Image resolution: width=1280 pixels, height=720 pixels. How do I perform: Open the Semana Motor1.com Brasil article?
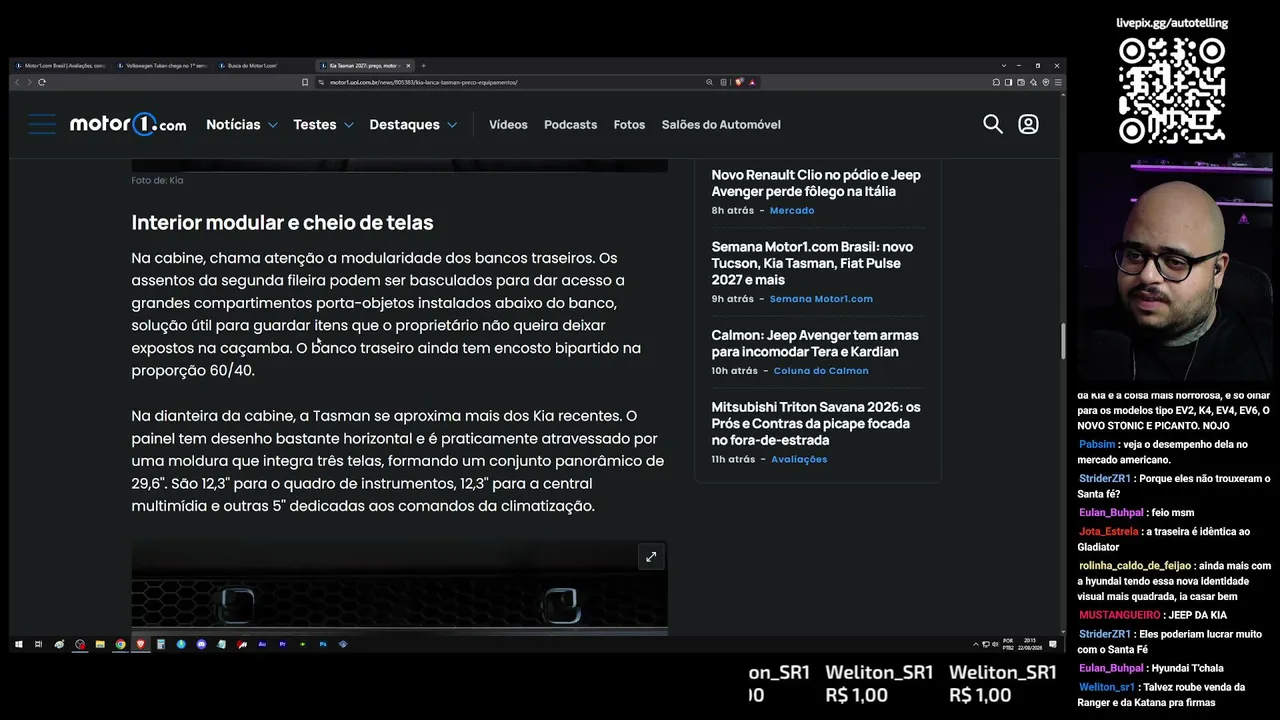(x=812, y=263)
